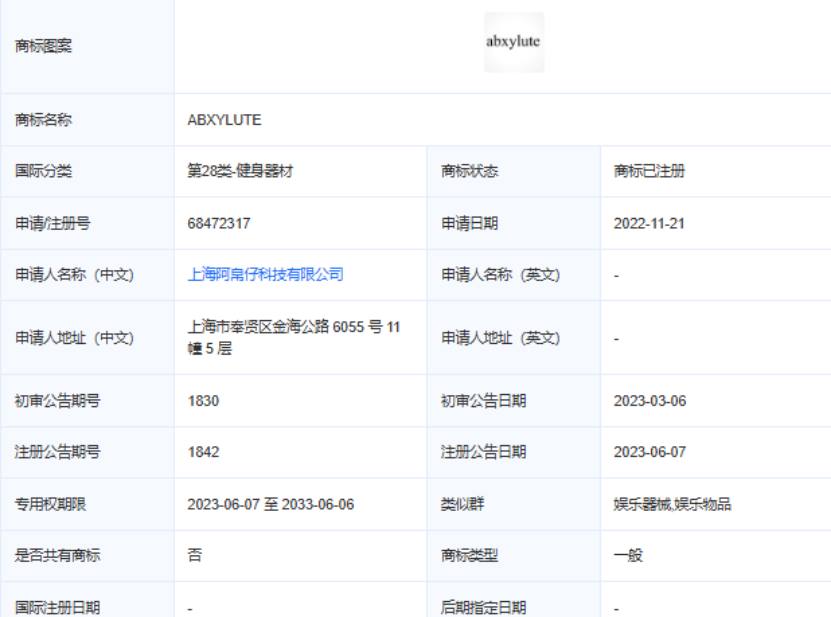Open the applicant link 上海阿鸟仔科技有限公司
Screen dimensions: 831x617
tap(266, 275)
